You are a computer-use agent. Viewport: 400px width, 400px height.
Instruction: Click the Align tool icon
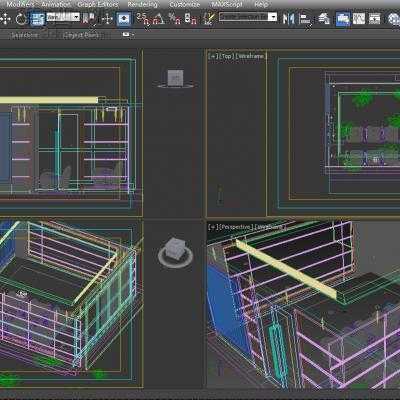(305, 19)
